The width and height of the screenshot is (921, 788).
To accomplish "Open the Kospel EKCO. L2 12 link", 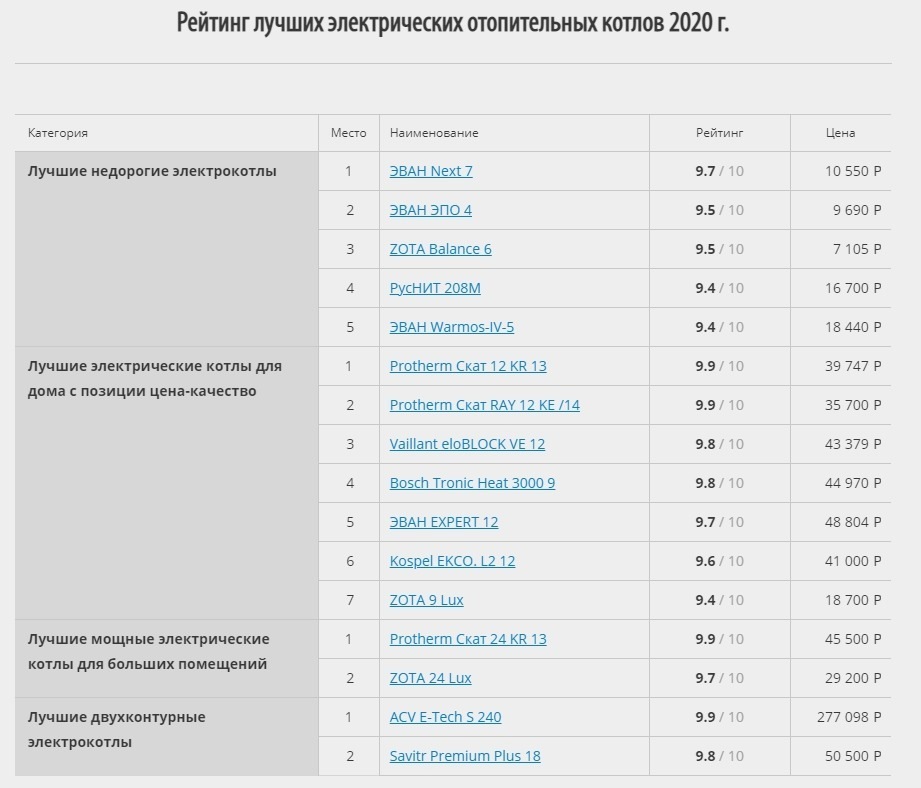I will tap(452, 561).
